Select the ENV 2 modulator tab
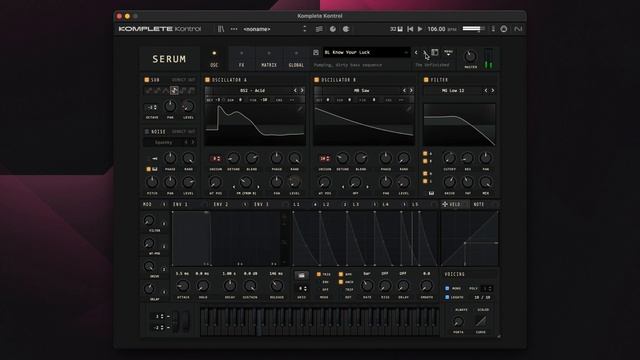640x360 pixels. 221,204
